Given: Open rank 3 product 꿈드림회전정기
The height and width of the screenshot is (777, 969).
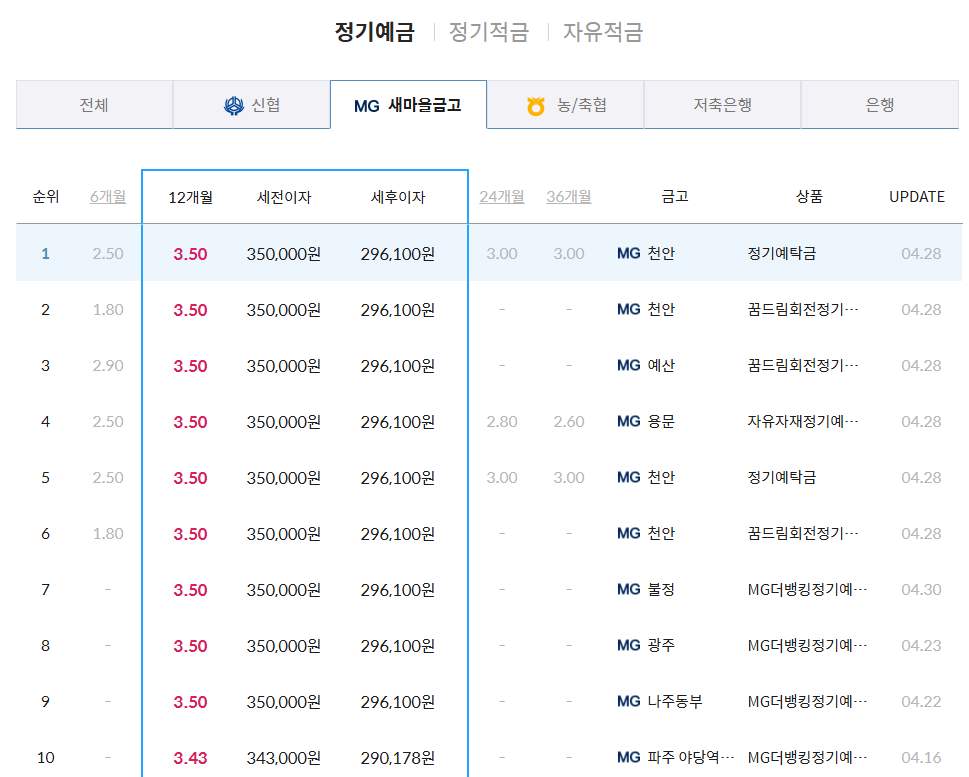Looking at the screenshot, I should (x=803, y=365).
